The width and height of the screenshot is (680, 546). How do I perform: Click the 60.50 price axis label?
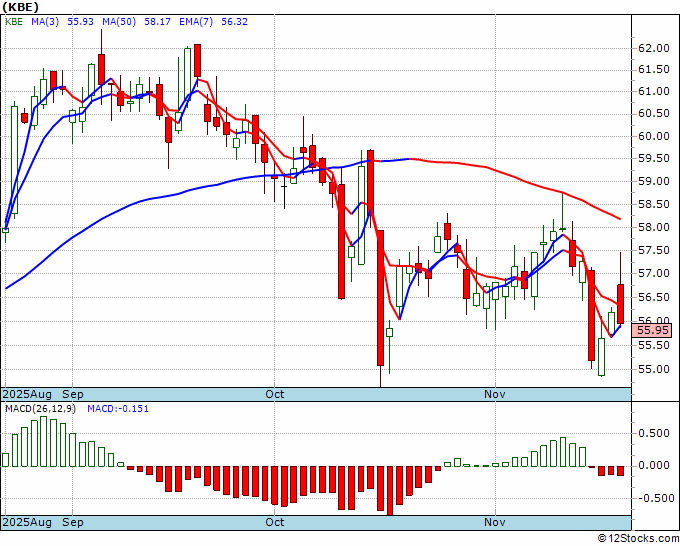[654, 114]
